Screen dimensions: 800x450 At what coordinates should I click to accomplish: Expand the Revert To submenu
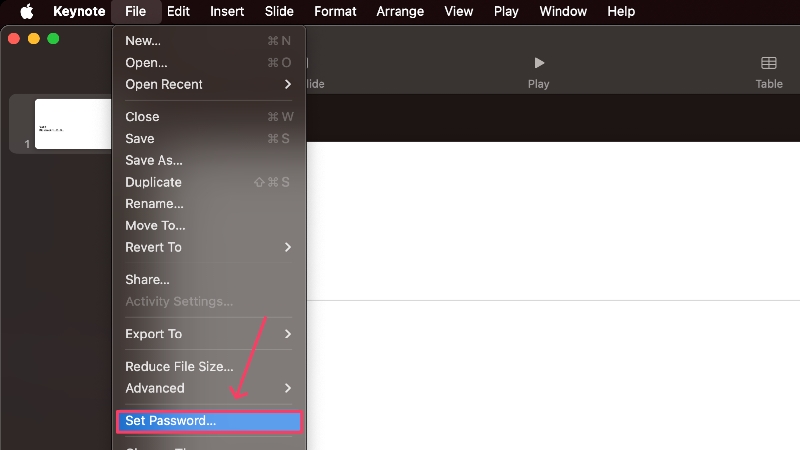(209, 247)
